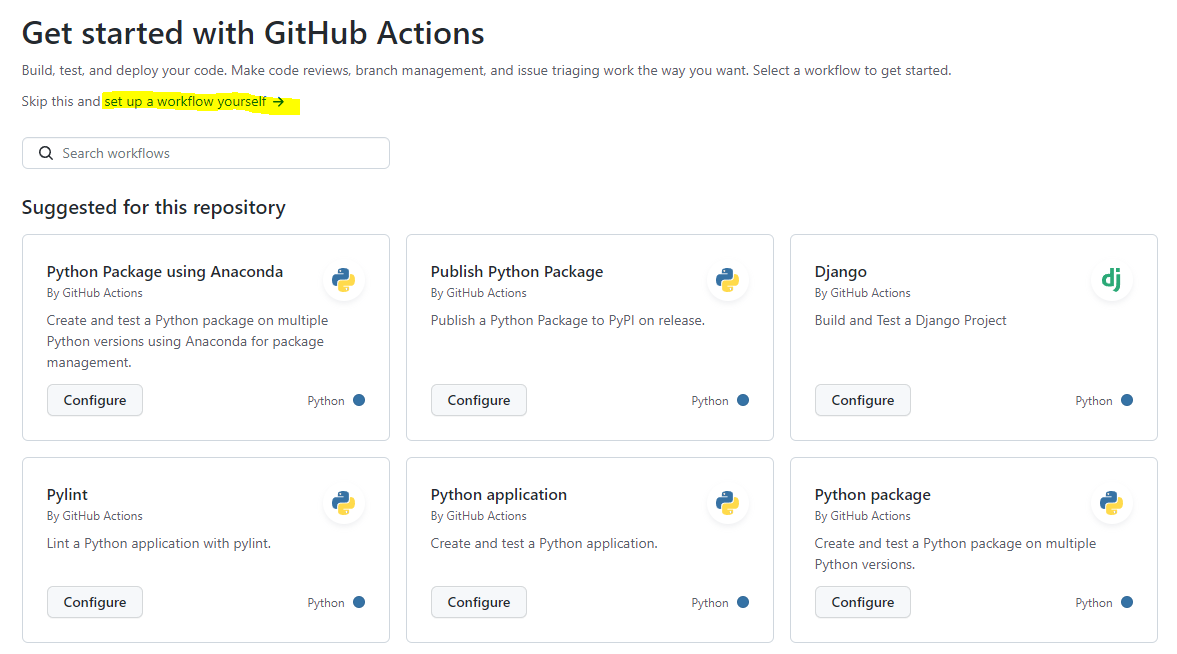
Task: Click the Python package card title
Action: click(x=872, y=495)
